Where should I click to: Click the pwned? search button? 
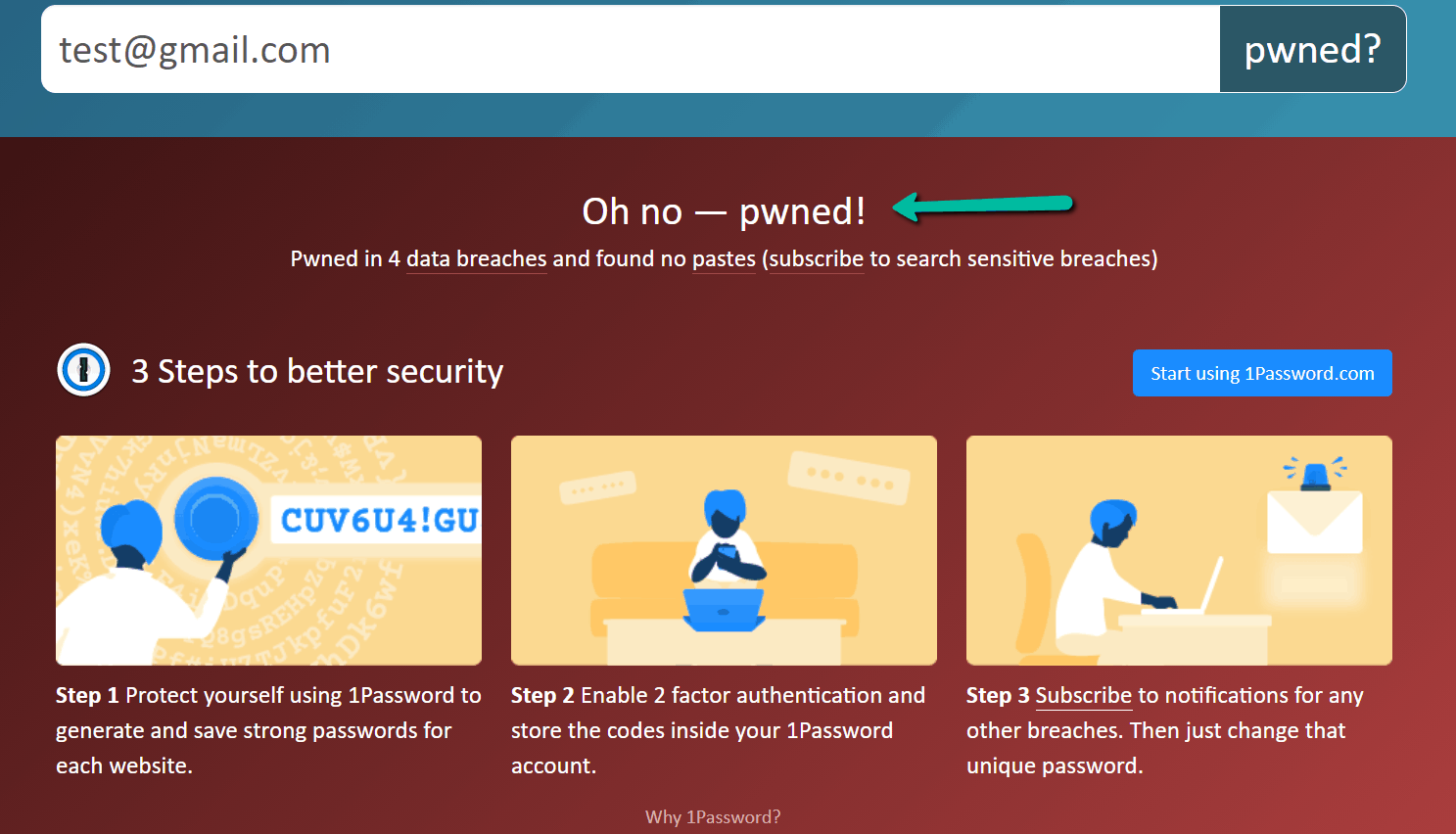click(x=1313, y=49)
